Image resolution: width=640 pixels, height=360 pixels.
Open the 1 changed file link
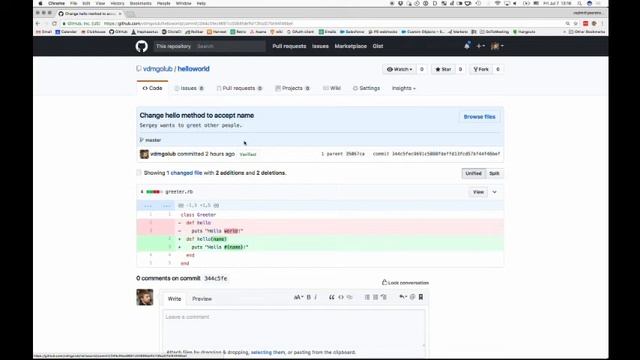[184, 173]
